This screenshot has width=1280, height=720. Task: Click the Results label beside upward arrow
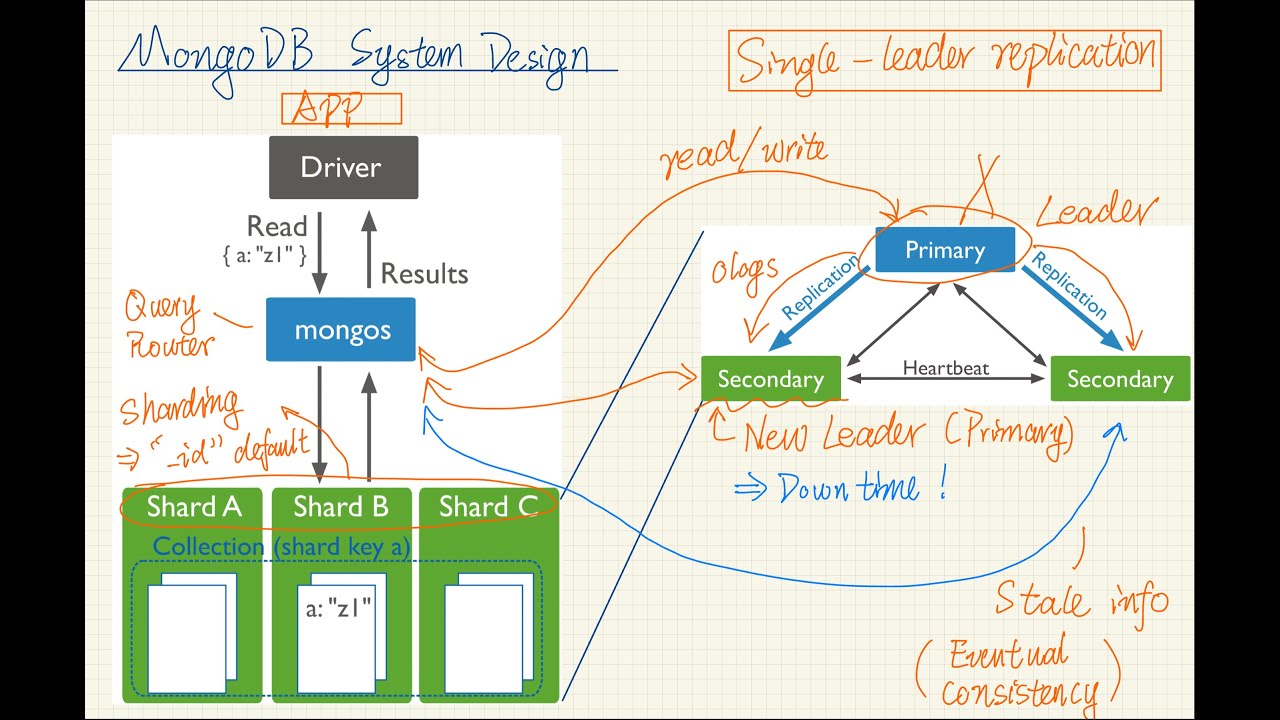pyautogui.click(x=424, y=273)
